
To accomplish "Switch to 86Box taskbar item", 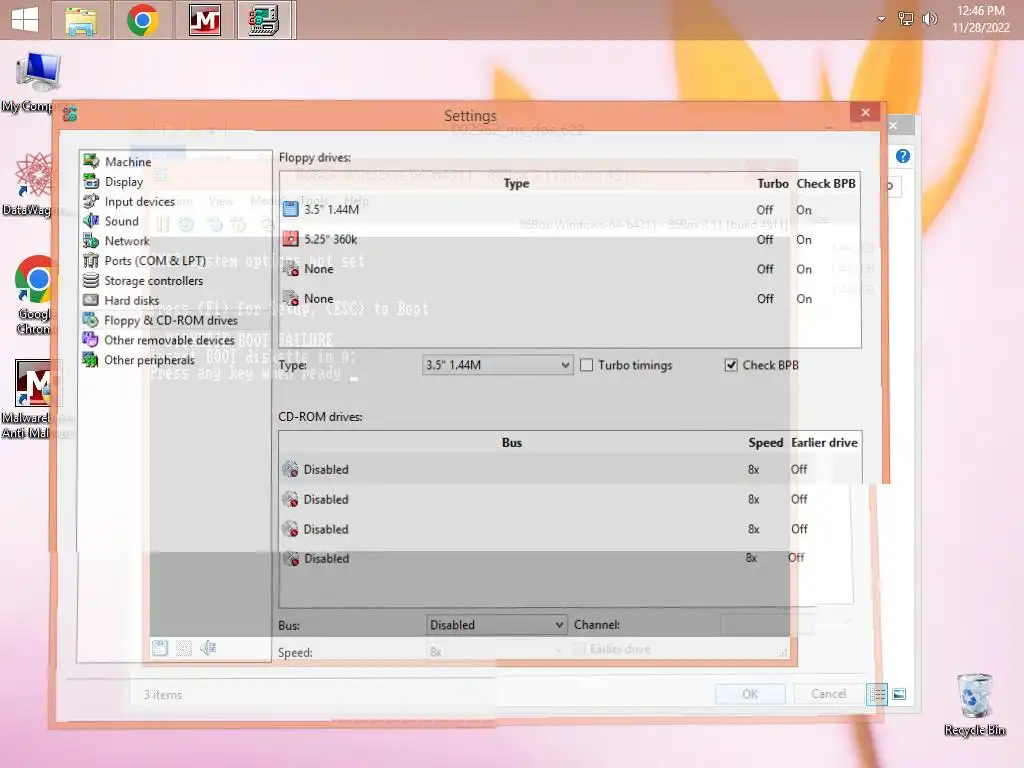I will pyautogui.click(x=264, y=20).
